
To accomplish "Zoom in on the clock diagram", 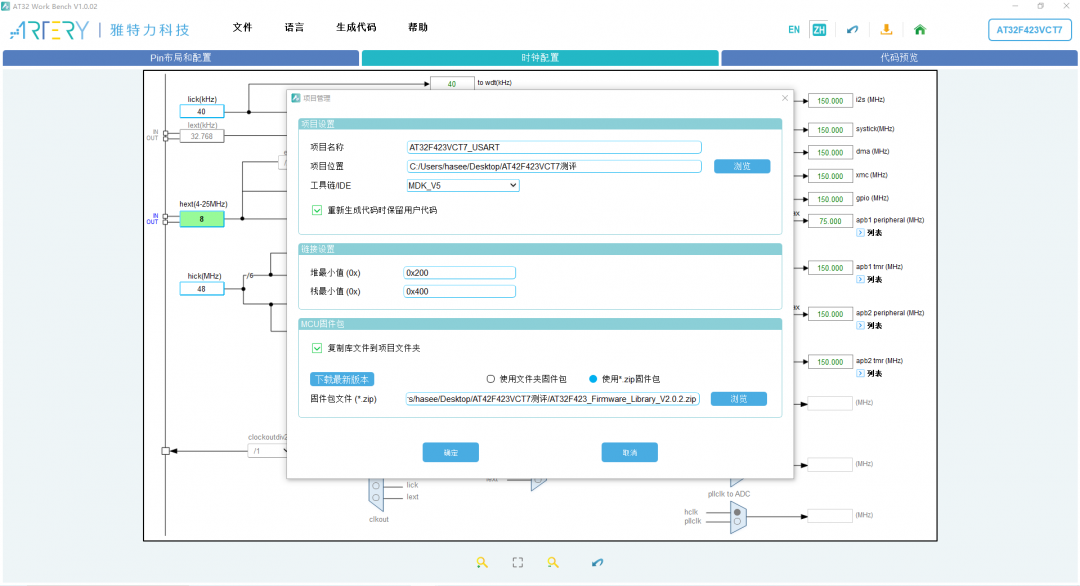I will [482, 563].
